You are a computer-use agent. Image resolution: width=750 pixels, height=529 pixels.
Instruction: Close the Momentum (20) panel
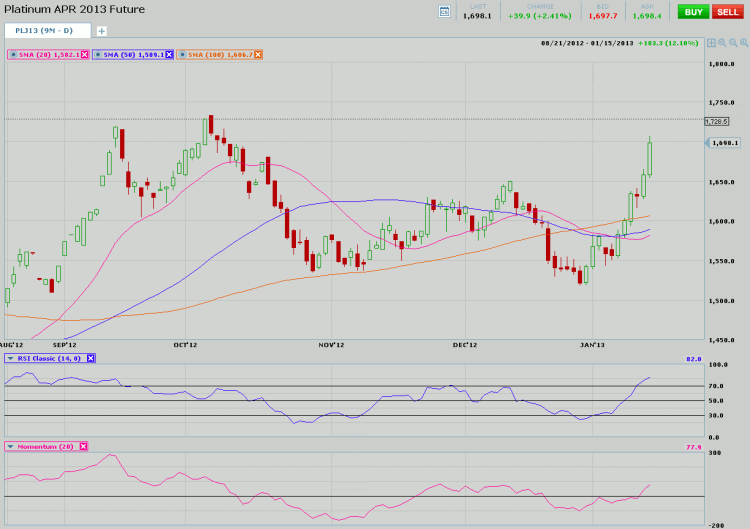[x=83, y=446]
